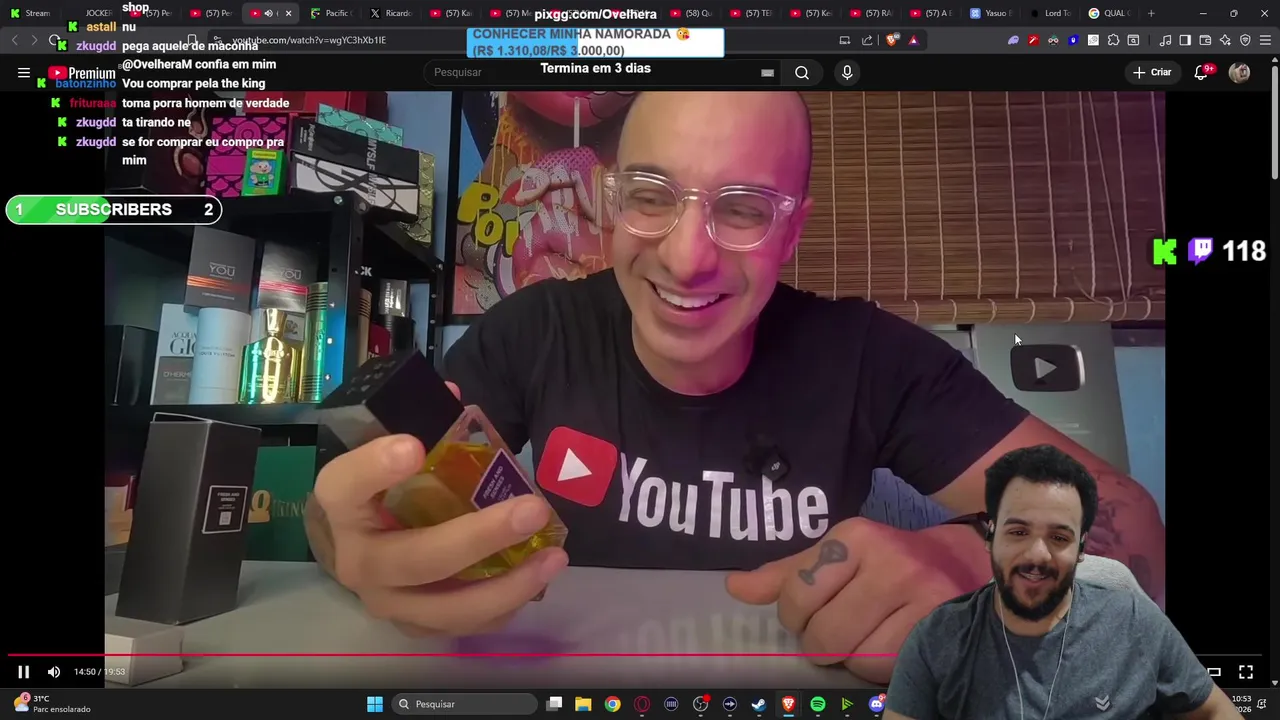Click the play button card overlay on video

[x=1046, y=369]
